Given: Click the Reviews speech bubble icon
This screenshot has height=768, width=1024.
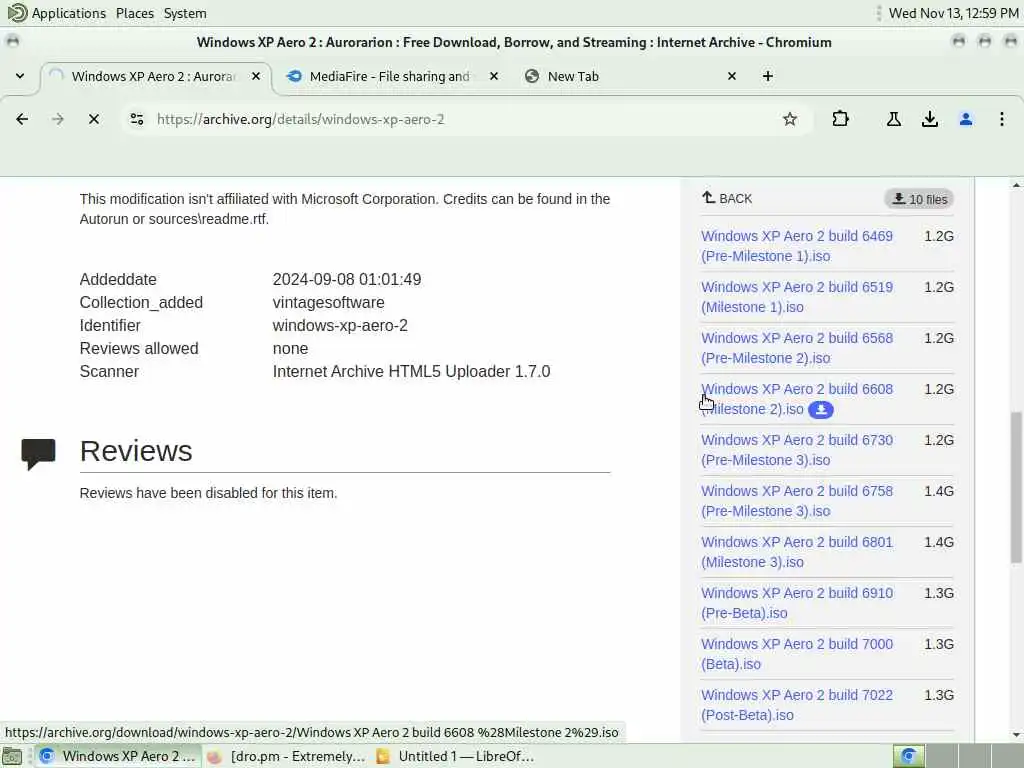Looking at the screenshot, I should pos(39,454).
